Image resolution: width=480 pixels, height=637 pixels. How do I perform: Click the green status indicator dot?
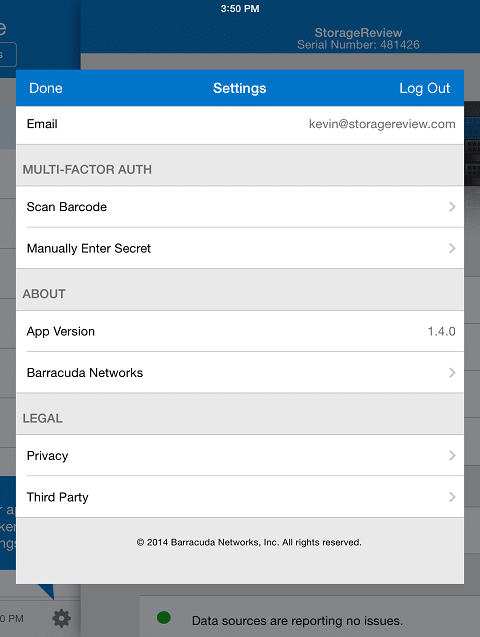(x=164, y=618)
